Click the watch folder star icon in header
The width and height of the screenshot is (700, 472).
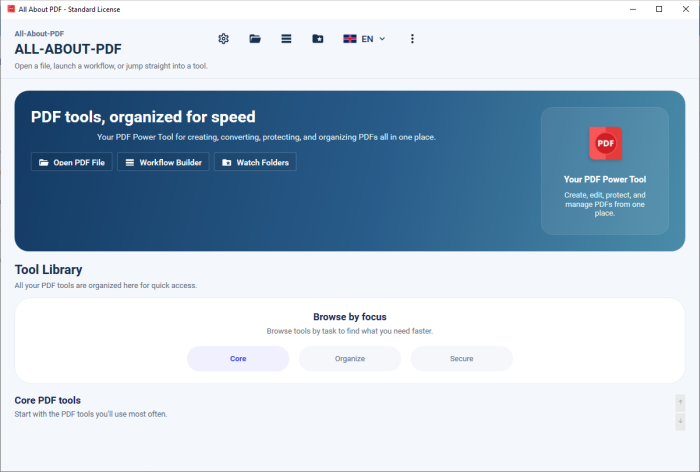coord(318,39)
